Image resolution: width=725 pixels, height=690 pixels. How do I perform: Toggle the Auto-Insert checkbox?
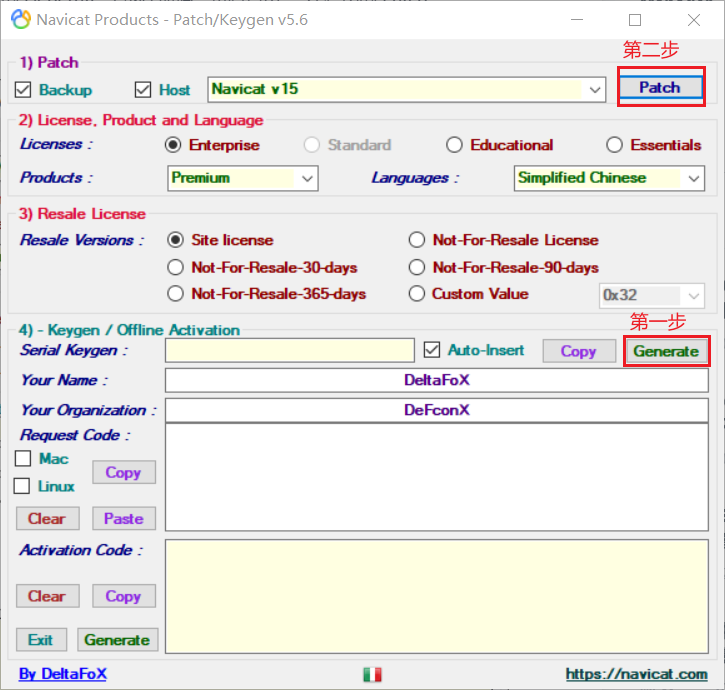click(x=432, y=350)
